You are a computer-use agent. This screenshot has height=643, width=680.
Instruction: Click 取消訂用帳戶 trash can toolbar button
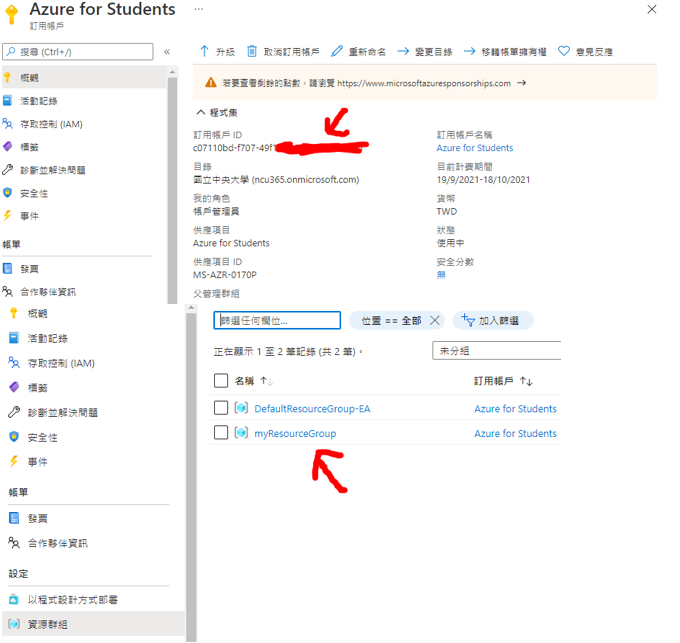pyautogui.click(x=283, y=52)
